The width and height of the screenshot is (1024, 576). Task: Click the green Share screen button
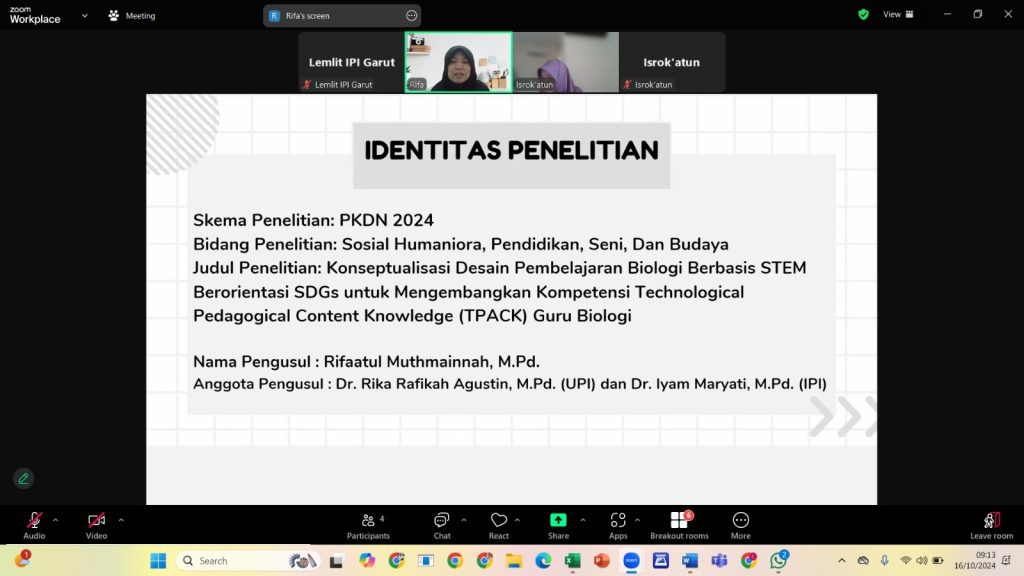(x=558, y=525)
